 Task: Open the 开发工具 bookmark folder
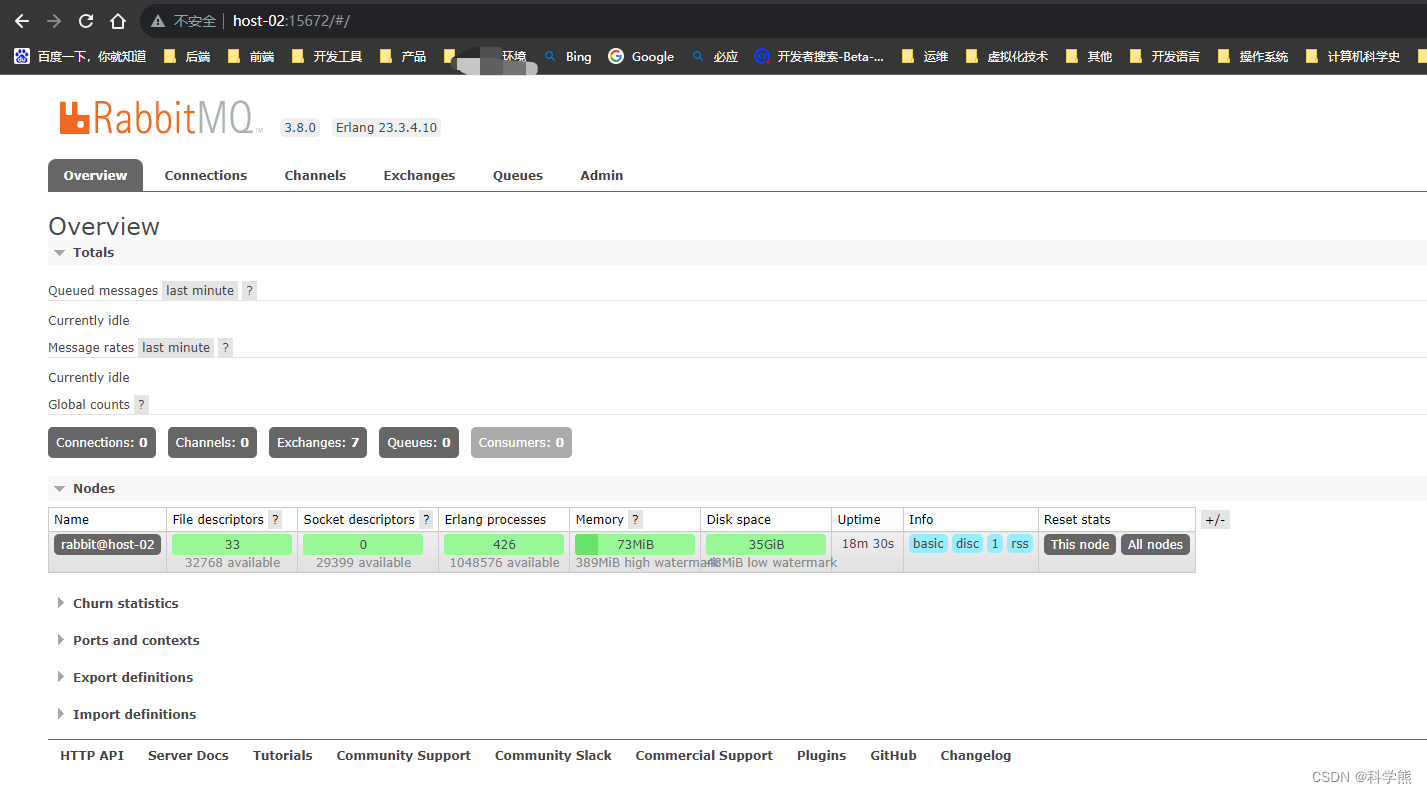click(x=327, y=57)
